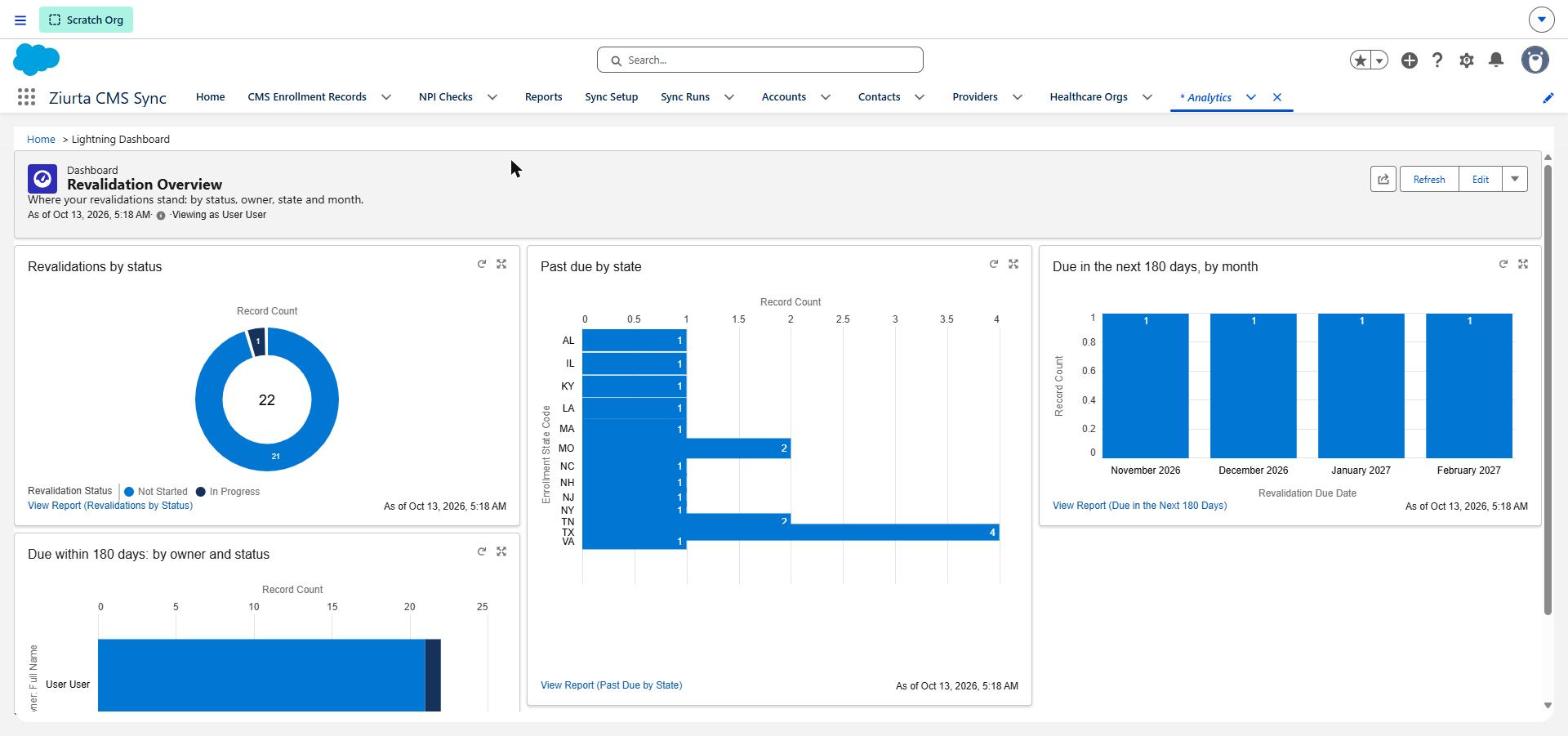Expand the Due within 180 days owner chart
This screenshot has width=1568, height=736.
502,551
